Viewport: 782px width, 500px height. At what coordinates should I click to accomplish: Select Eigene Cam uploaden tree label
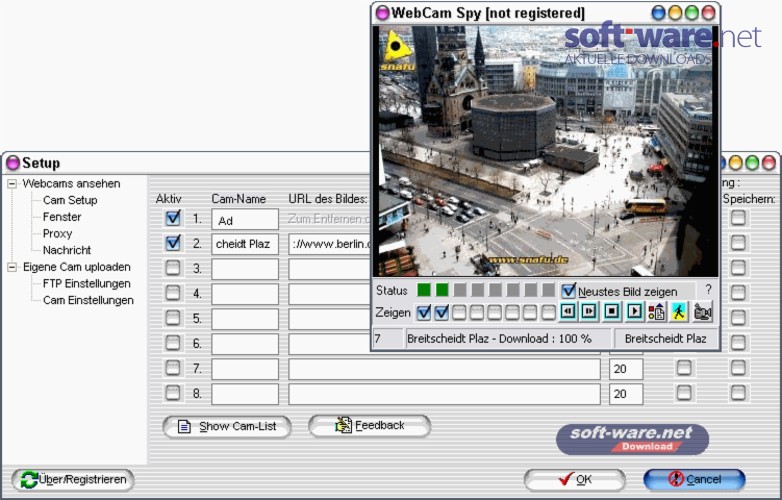pyautogui.click(x=77, y=267)
